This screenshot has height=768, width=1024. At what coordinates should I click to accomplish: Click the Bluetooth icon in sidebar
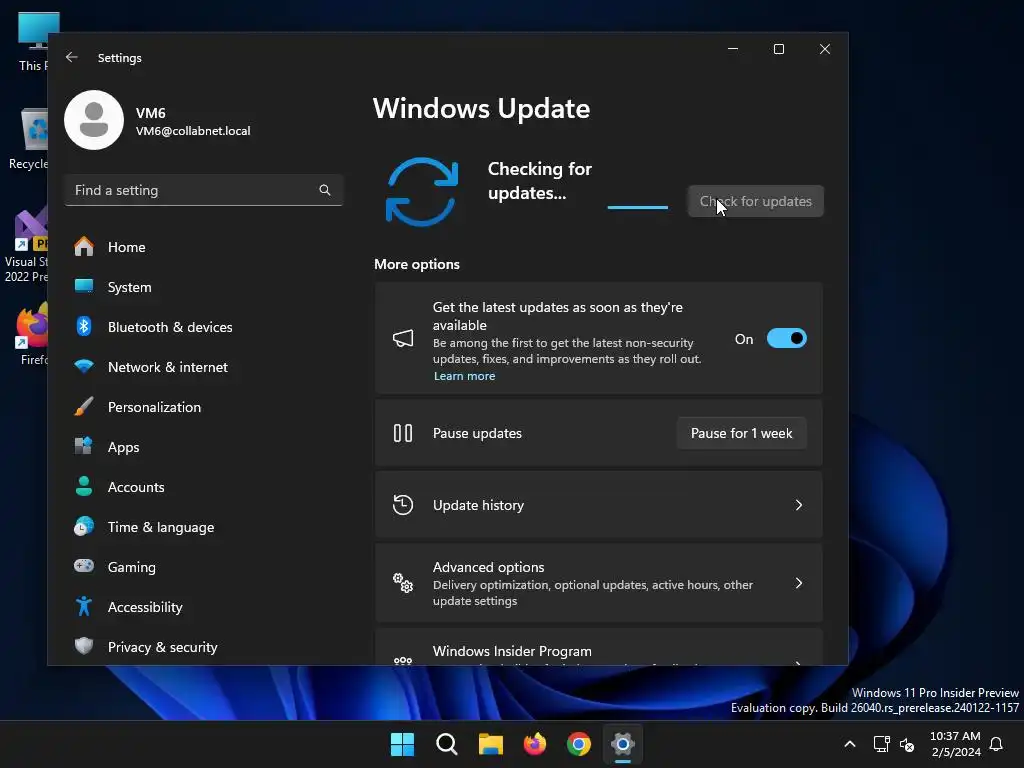[x=84, y=327]
